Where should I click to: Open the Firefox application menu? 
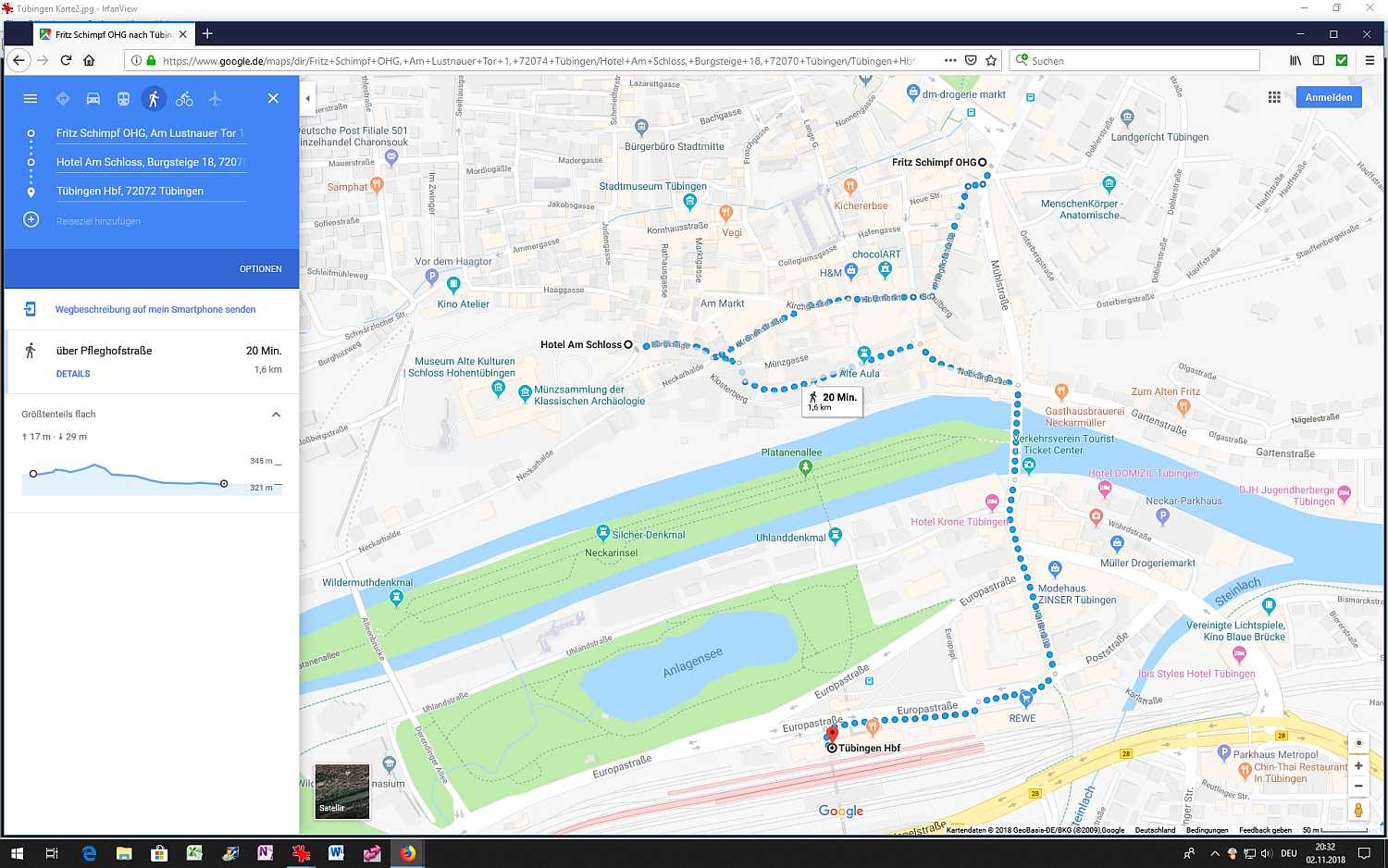click(1369, 60)
